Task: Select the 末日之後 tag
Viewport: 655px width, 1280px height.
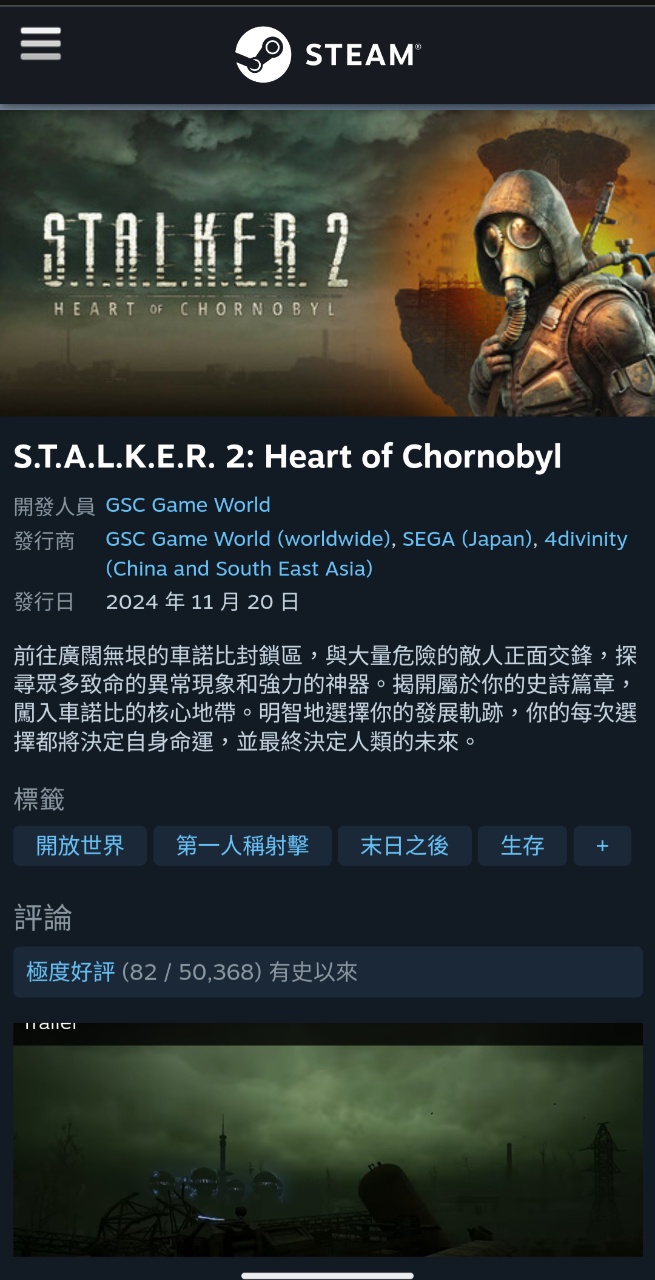Action: click(405, 846)
